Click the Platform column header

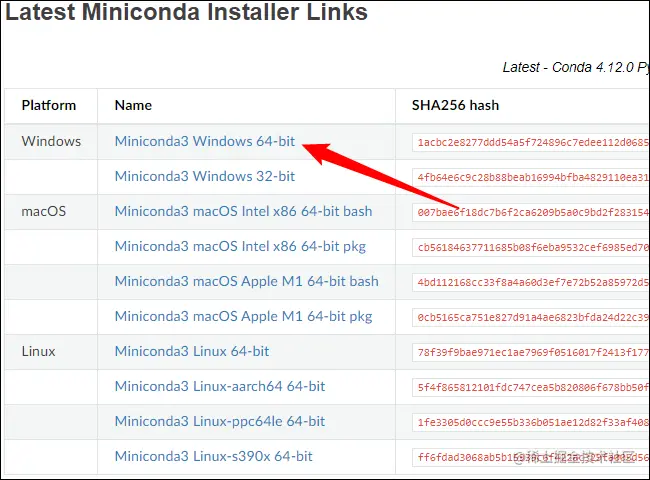click(x=49, y=105)
